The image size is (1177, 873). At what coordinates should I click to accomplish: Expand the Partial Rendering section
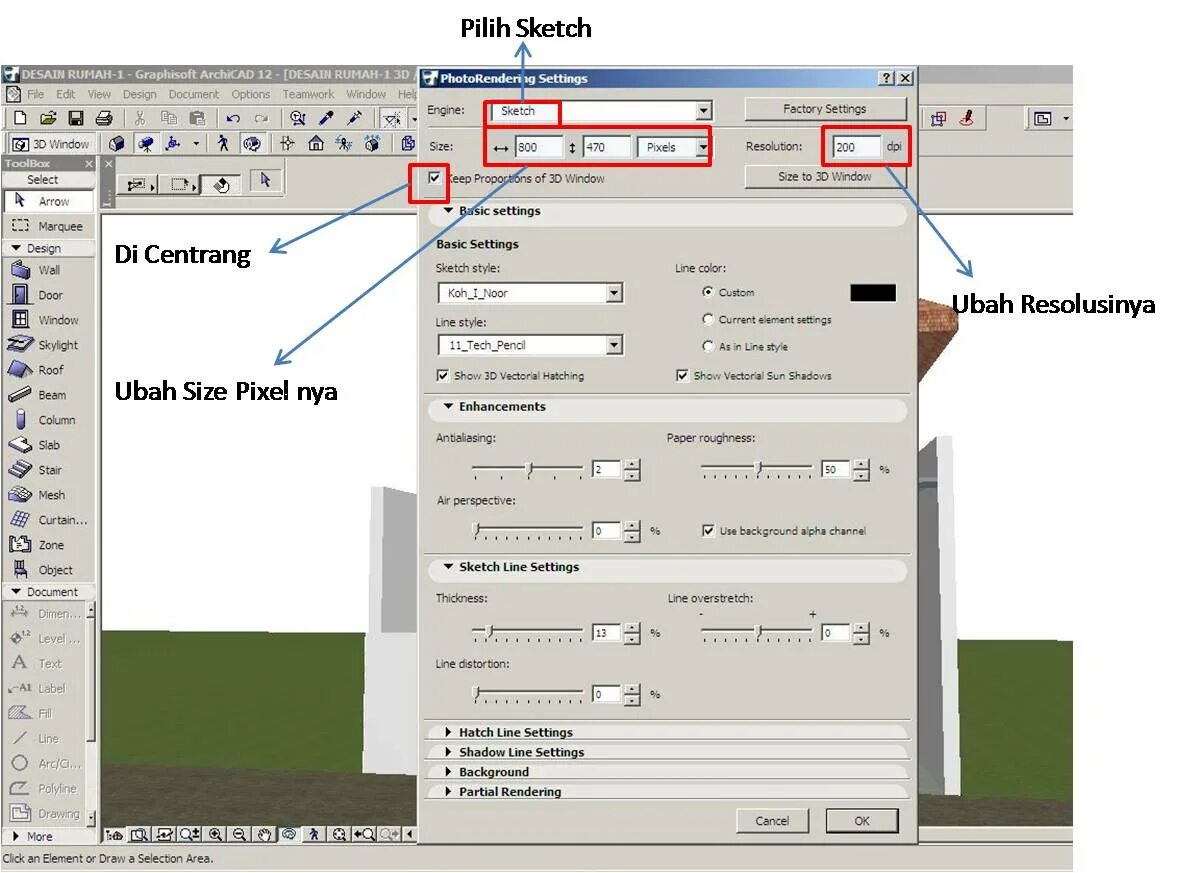click(448, 791)
